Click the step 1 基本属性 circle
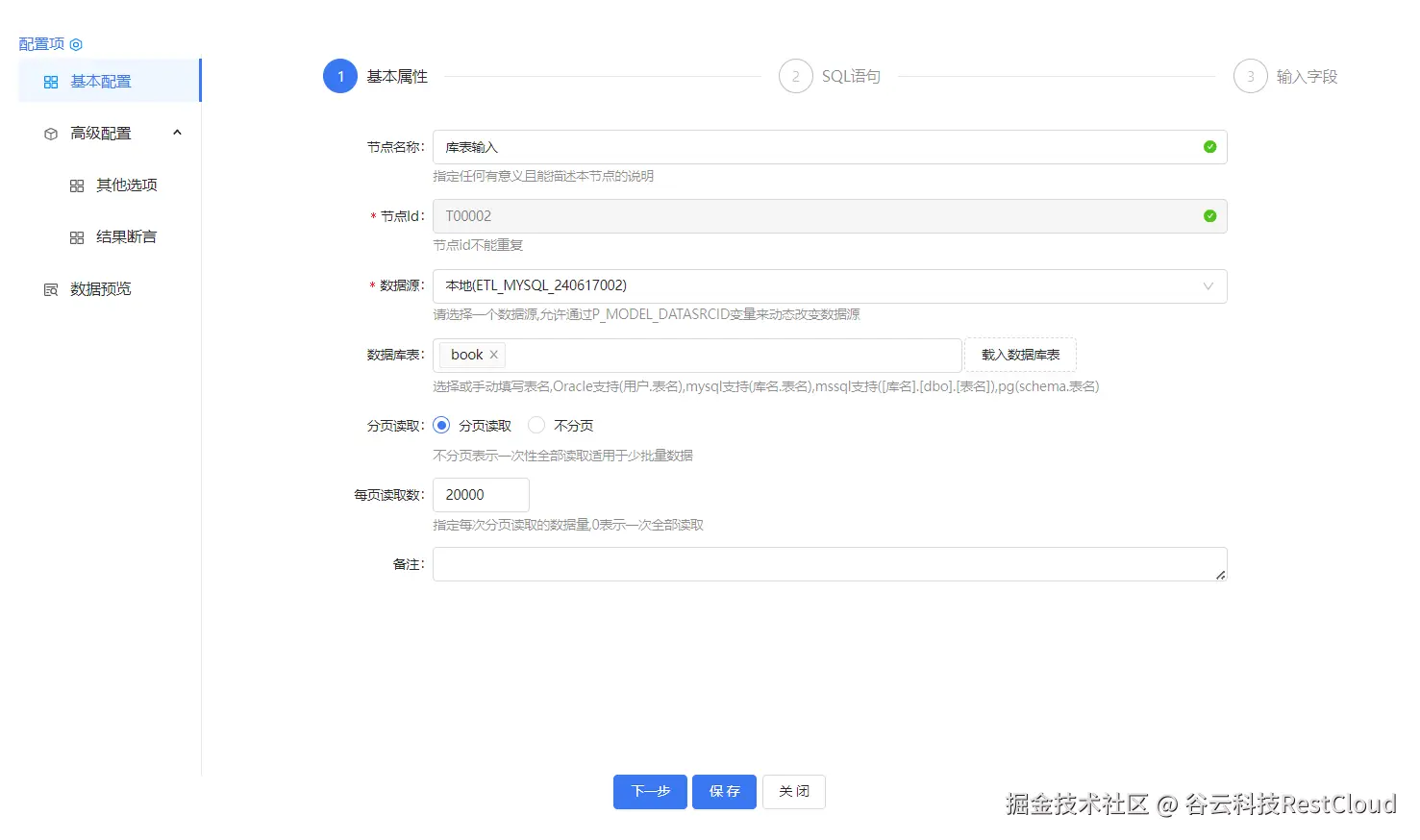The image size is (1420, 840). click(339, 76)
